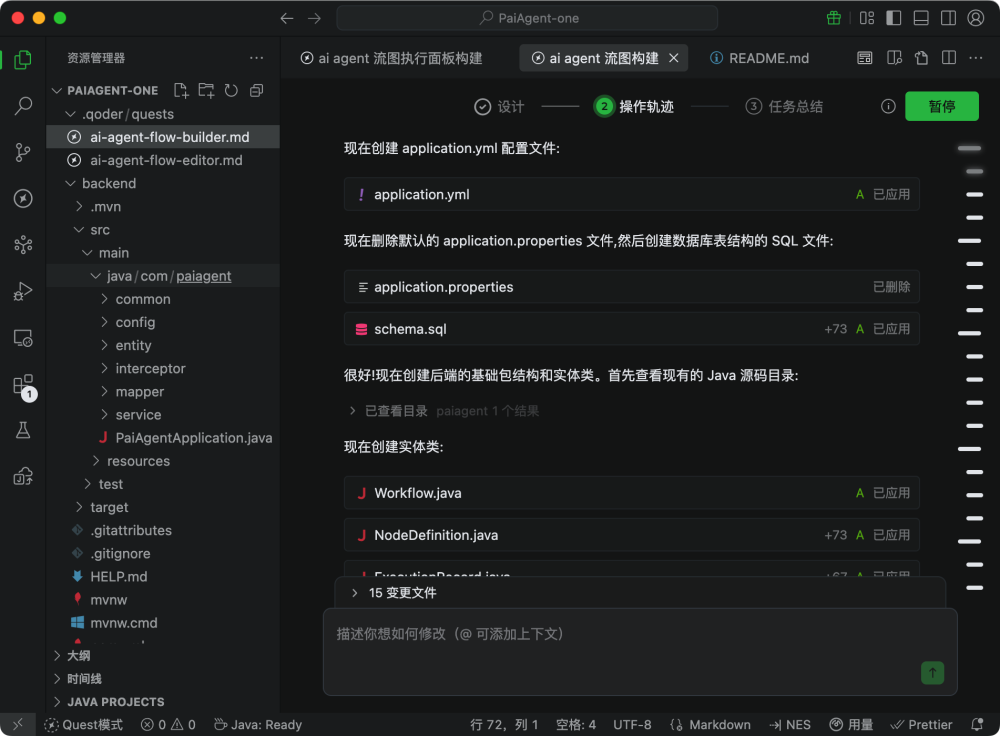Open Run and Debug view

pos(23,291)
